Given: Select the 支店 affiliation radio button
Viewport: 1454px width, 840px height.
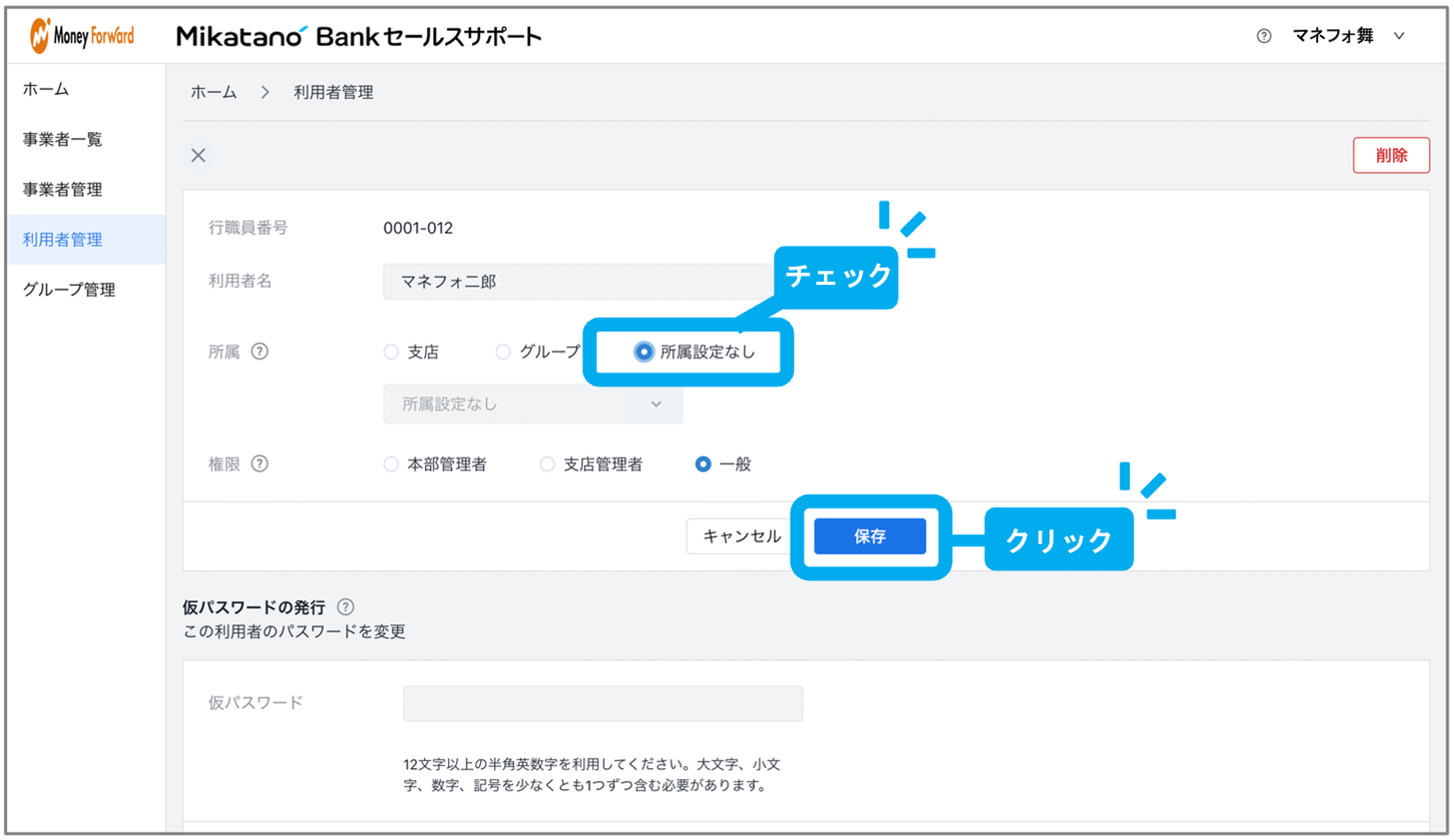Looking at the screenshot, I should pos(391,352).
